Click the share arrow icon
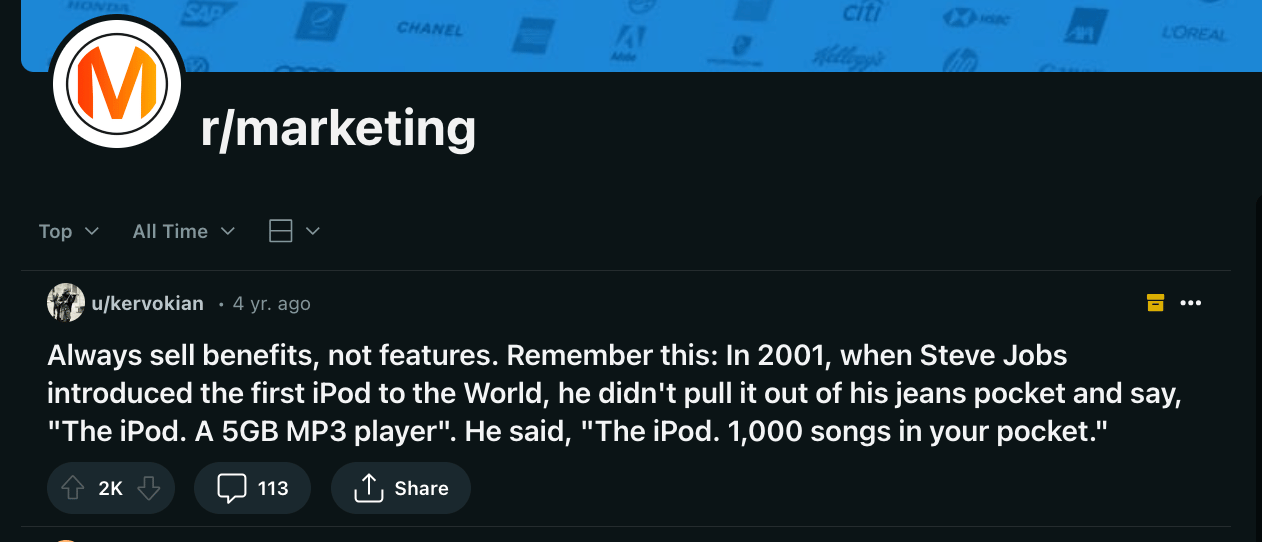Viewport: 1262px width, 542px height. tap(369, 488)
